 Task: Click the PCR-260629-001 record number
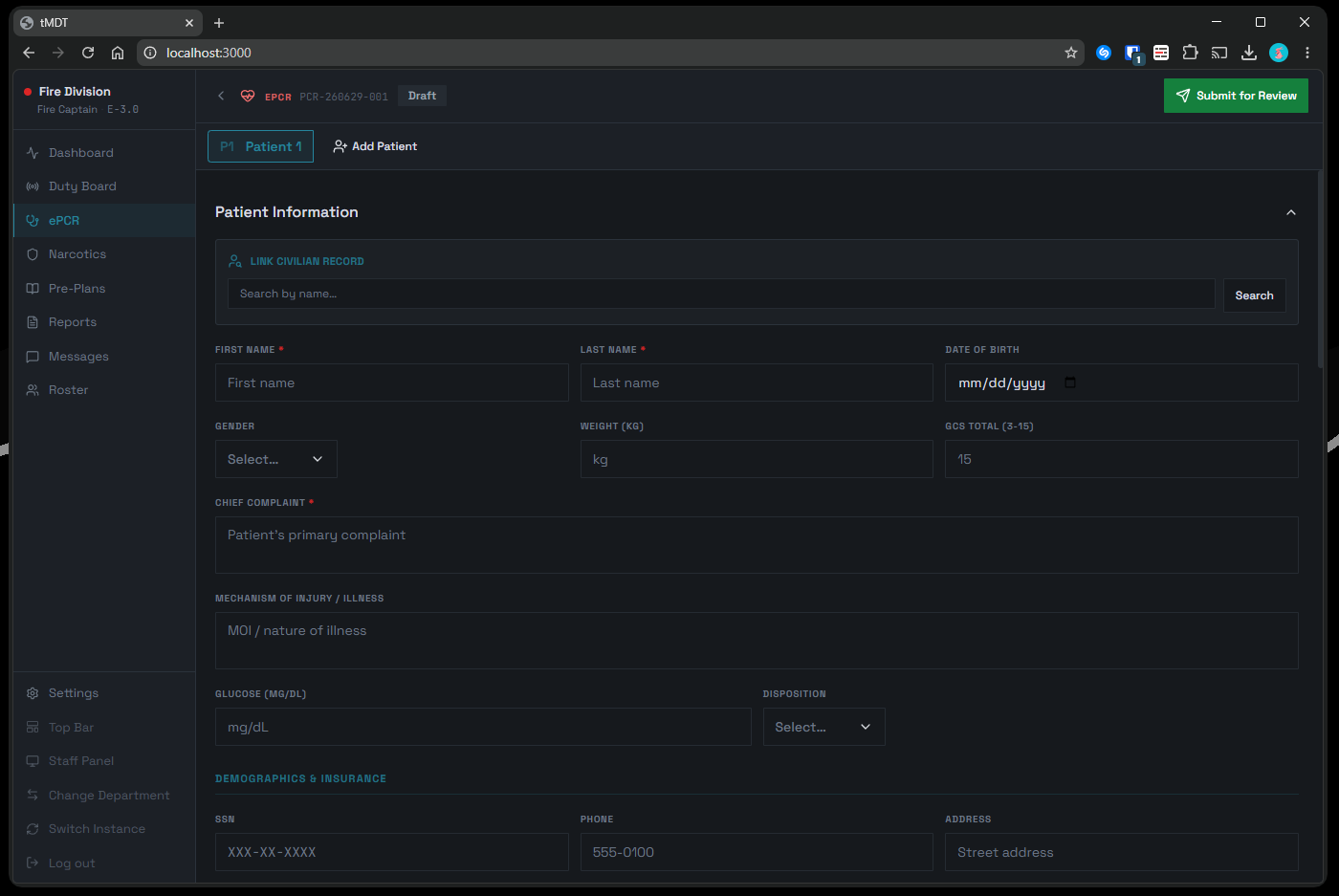(343, 97)
